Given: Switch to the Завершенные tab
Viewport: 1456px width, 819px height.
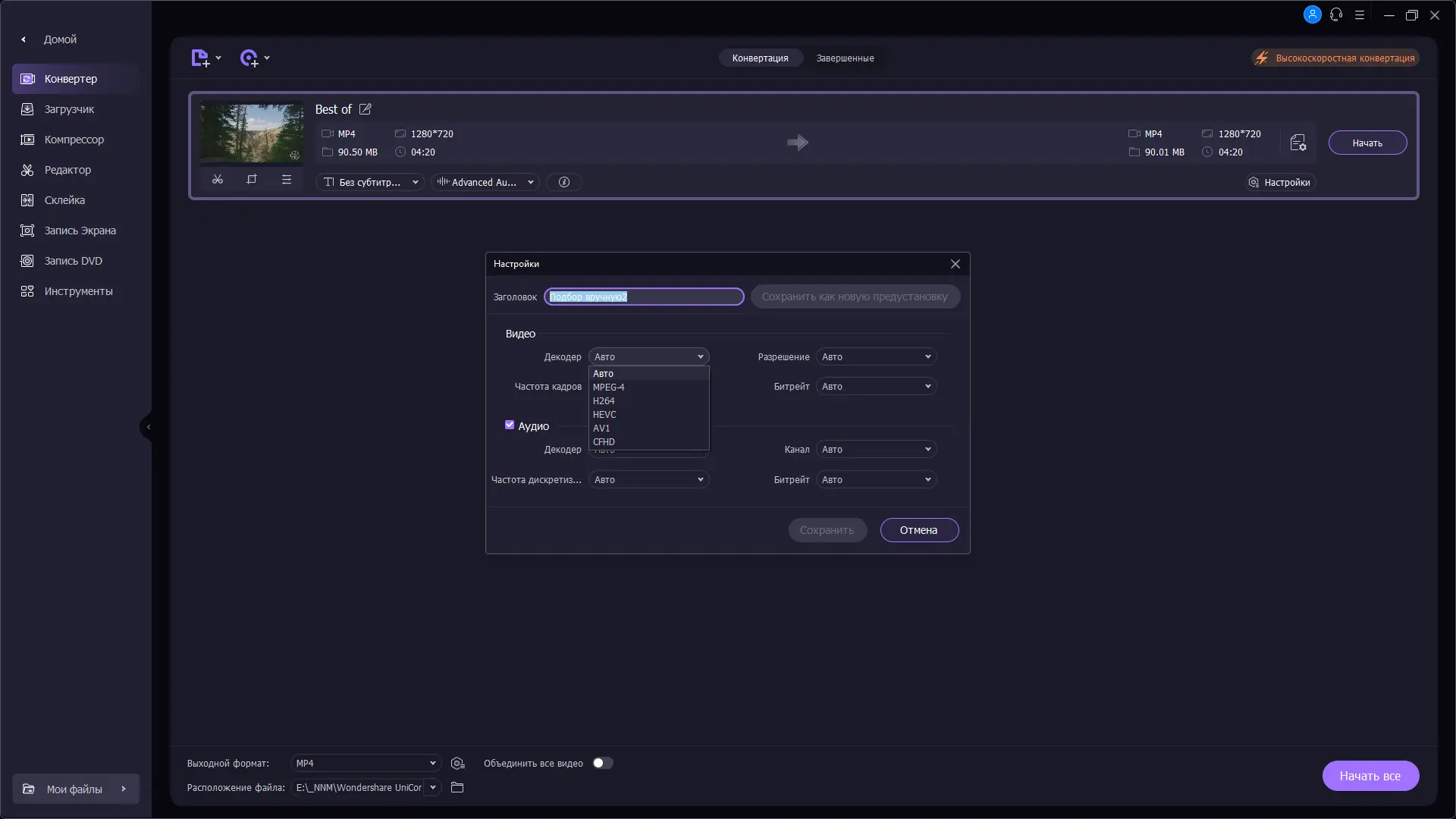Looking at the screenshot, I should 845,58.
